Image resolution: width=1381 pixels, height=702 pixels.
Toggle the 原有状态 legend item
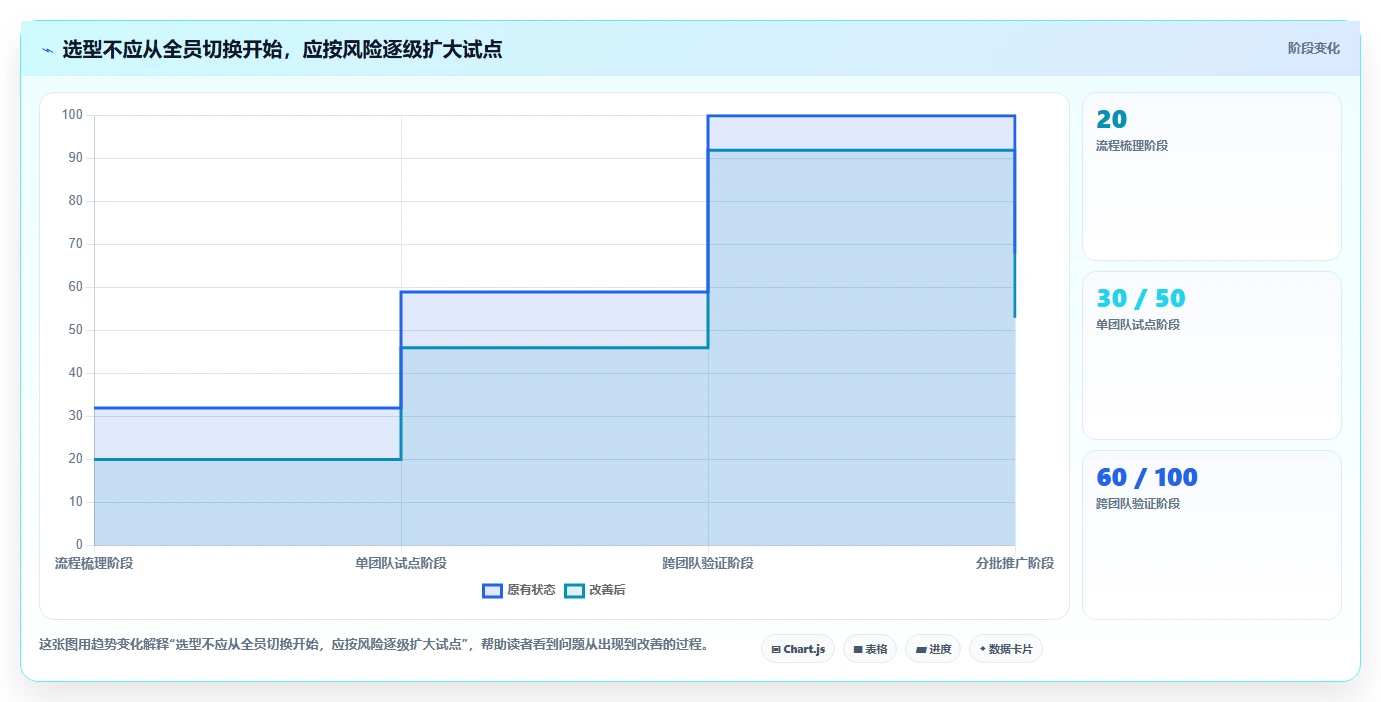coord(519,590)
